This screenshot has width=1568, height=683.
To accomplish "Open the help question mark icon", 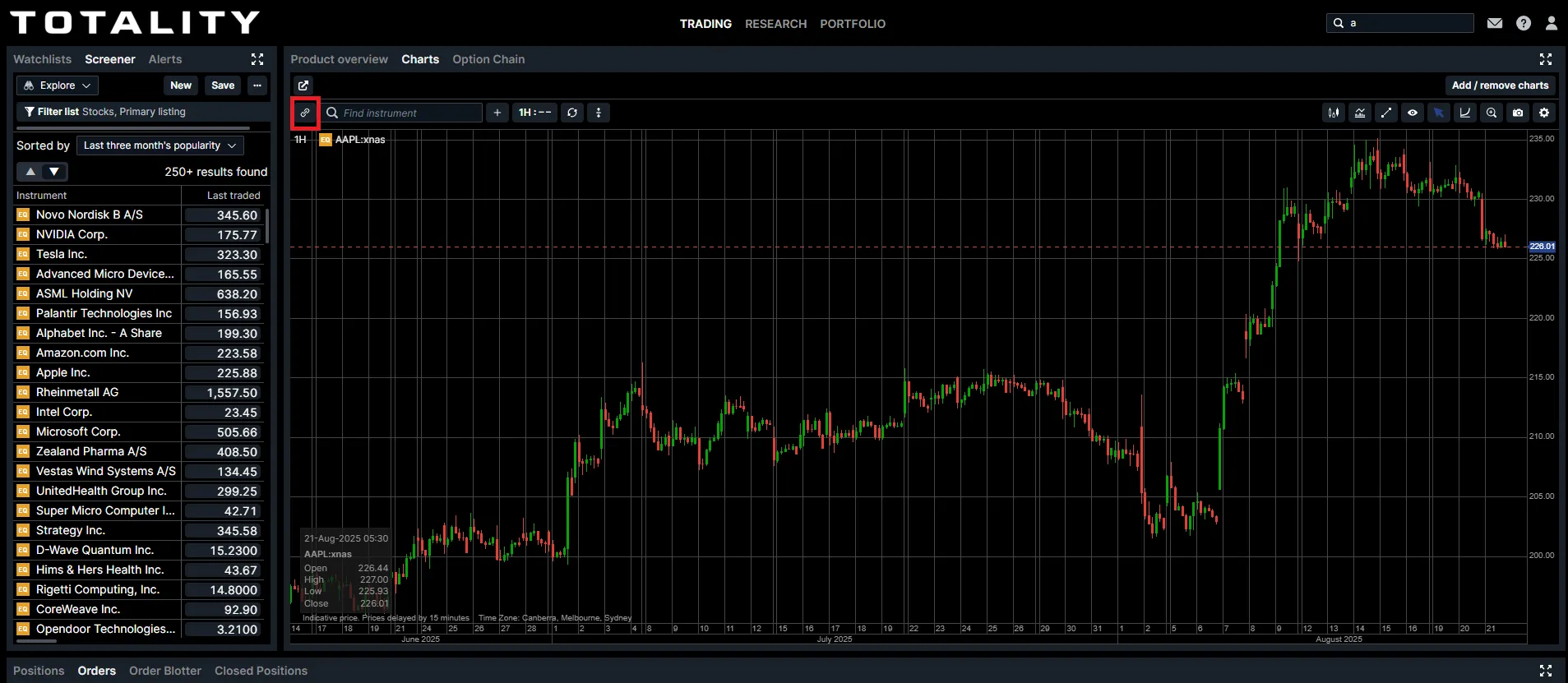I will point(1524,23).
